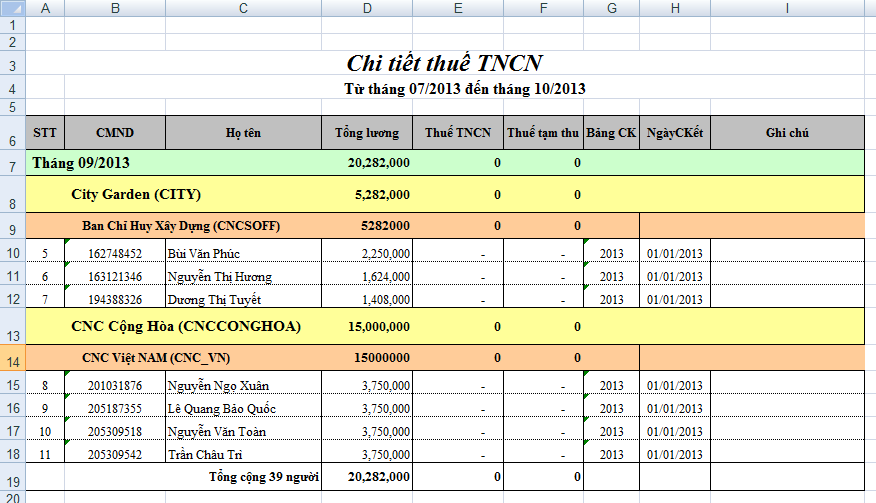Select row 14 header
The height and width of the screenshot is (503, 876).
point(13,358)
